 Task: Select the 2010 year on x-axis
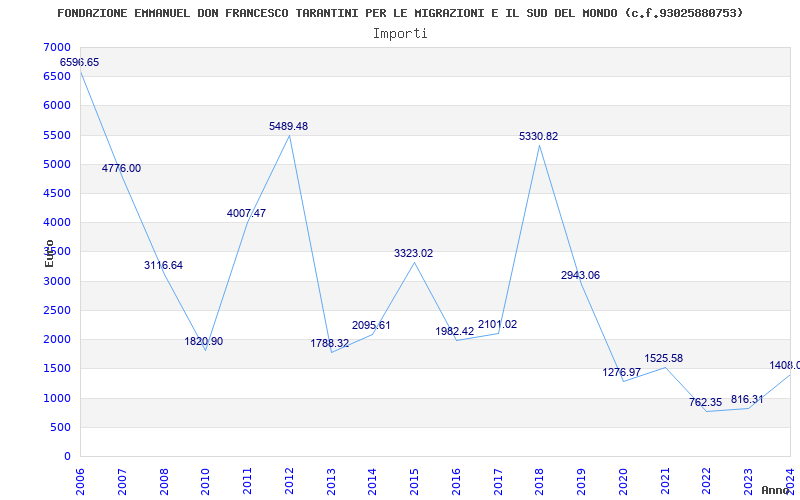[x=206, y=482]
